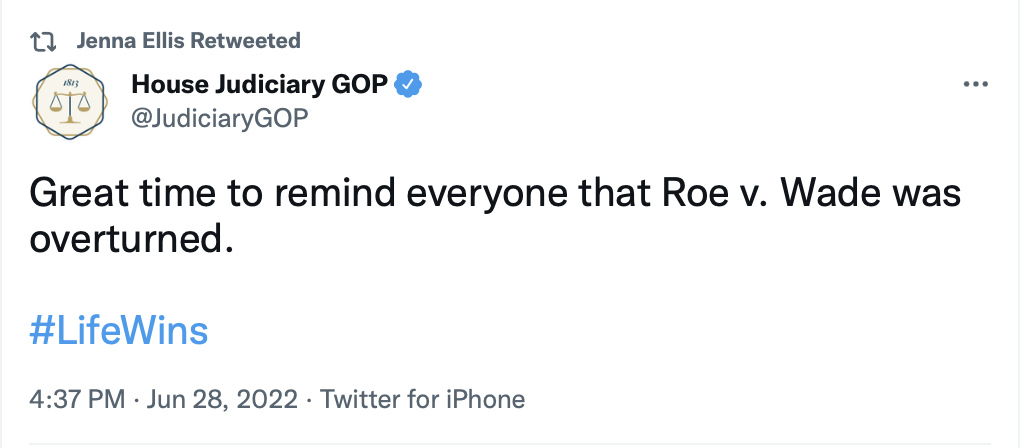Click the retweet arrows icon above the tweet
Screen dimensions: 1024x448
point(44,42)
